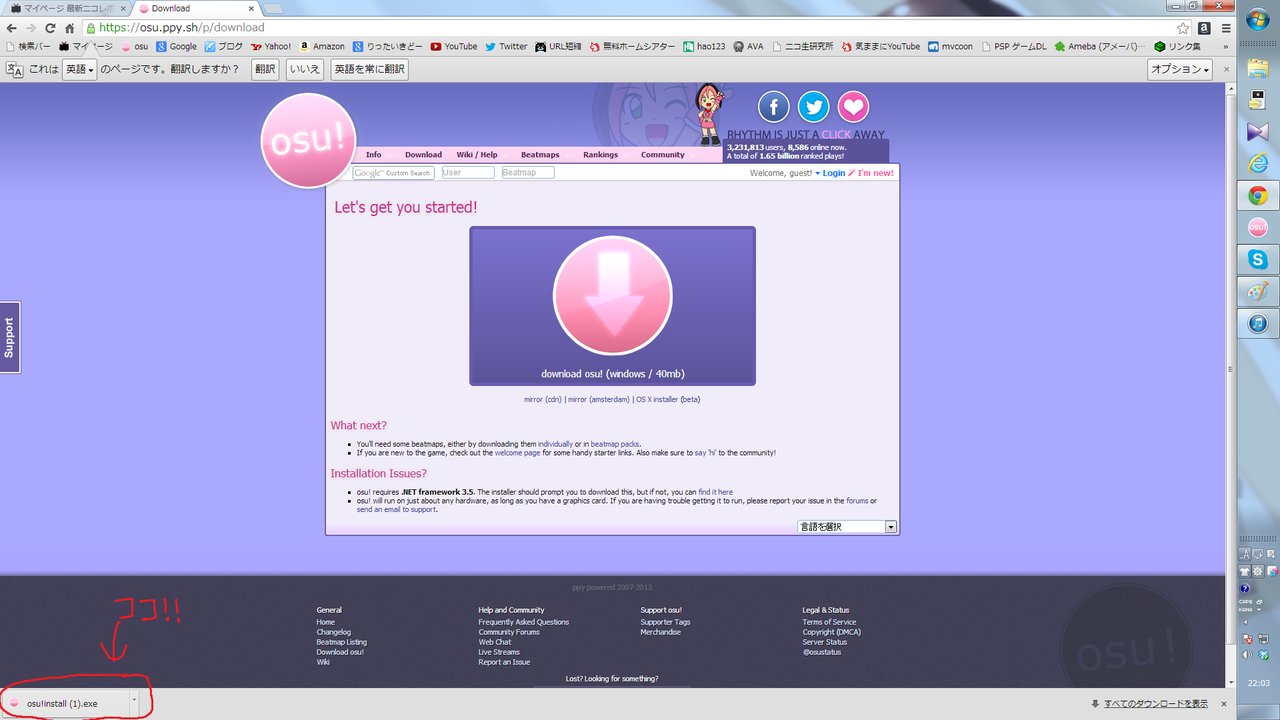Open the Terms of Service footer link

click(x=829, y=622)
